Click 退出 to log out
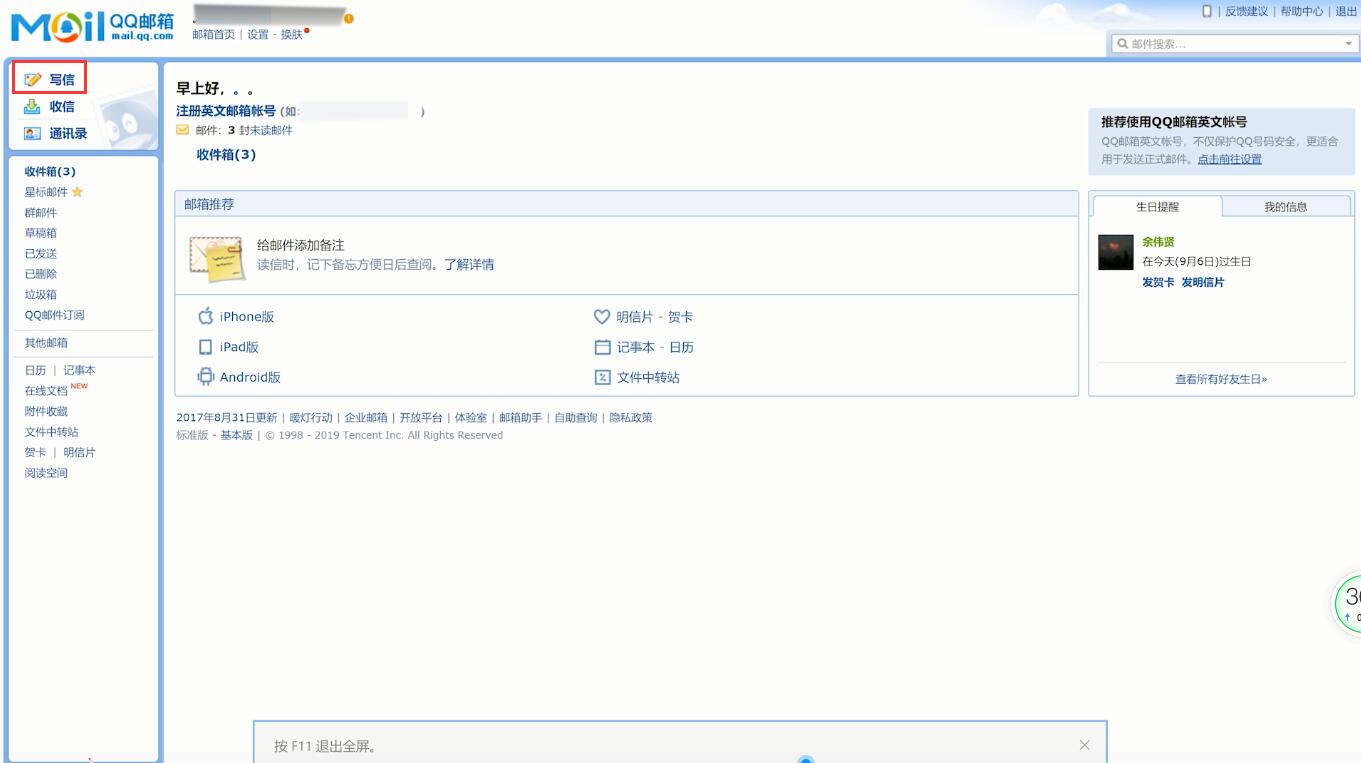The width and height of the screenshot is (1361, 763). click(1346, 11)
